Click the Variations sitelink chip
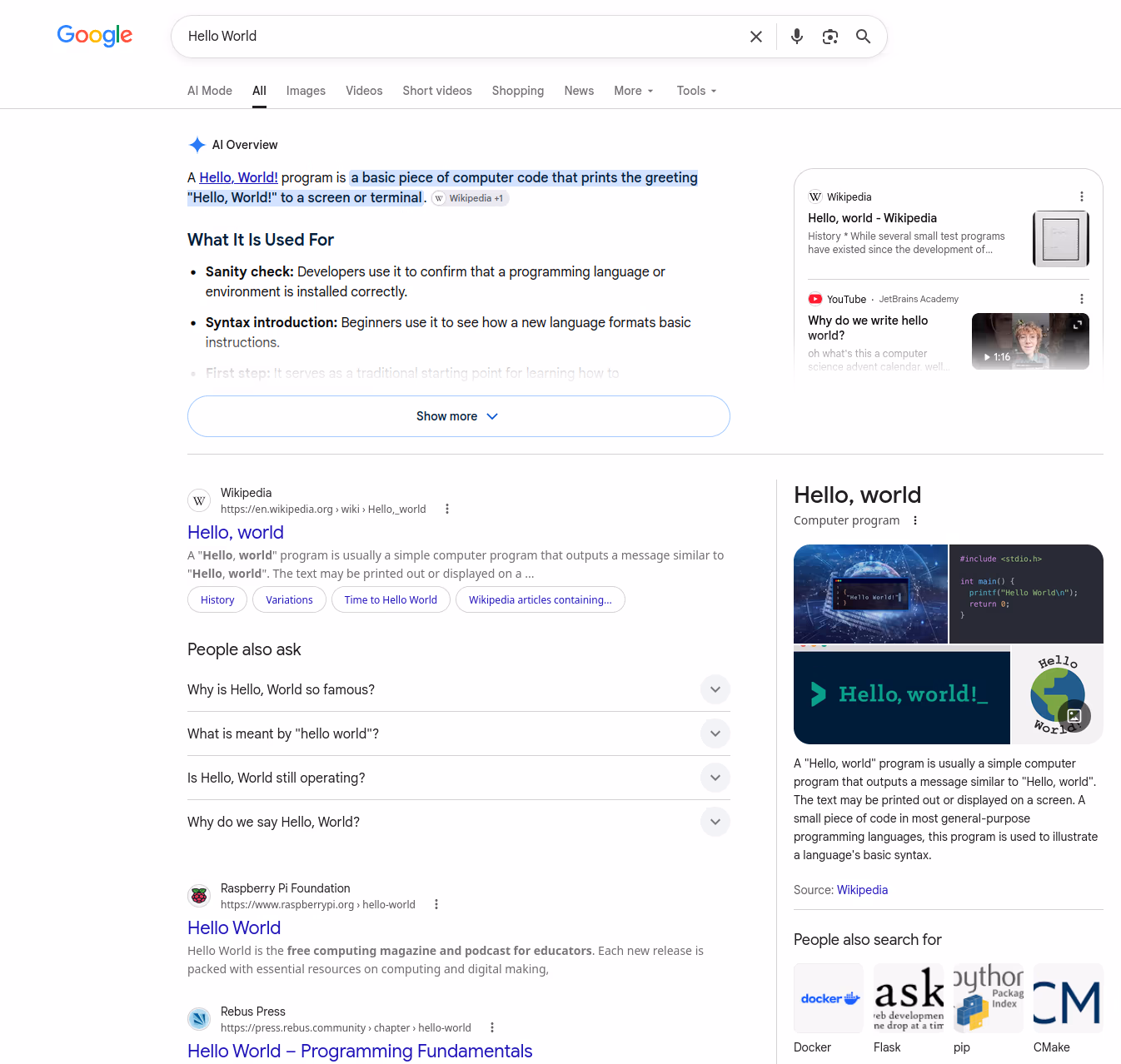 tap(289, 599)
